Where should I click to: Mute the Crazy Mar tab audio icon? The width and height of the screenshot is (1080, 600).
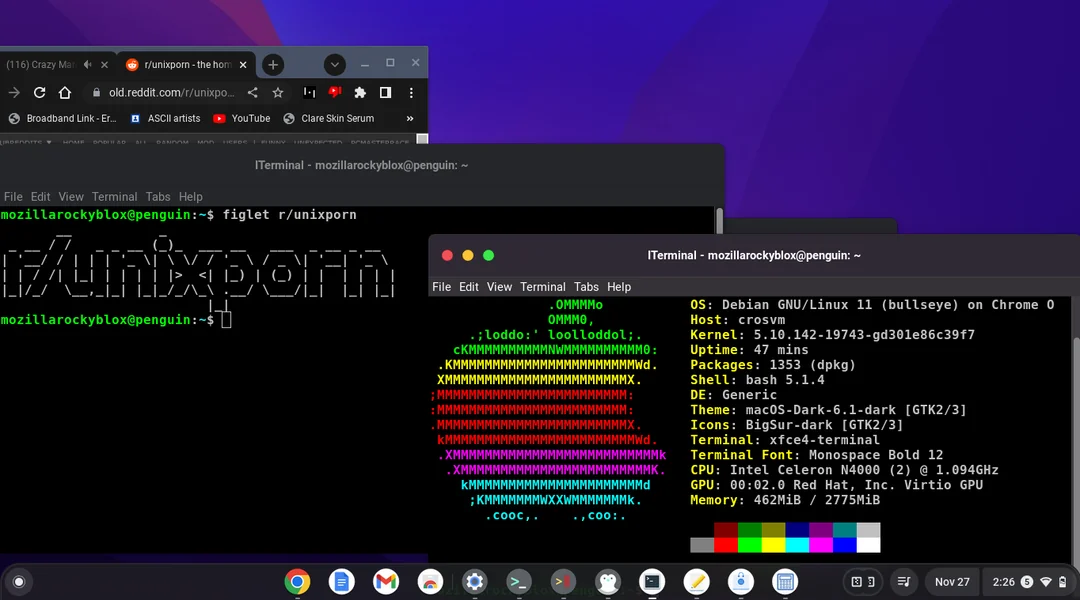[87, 64]
